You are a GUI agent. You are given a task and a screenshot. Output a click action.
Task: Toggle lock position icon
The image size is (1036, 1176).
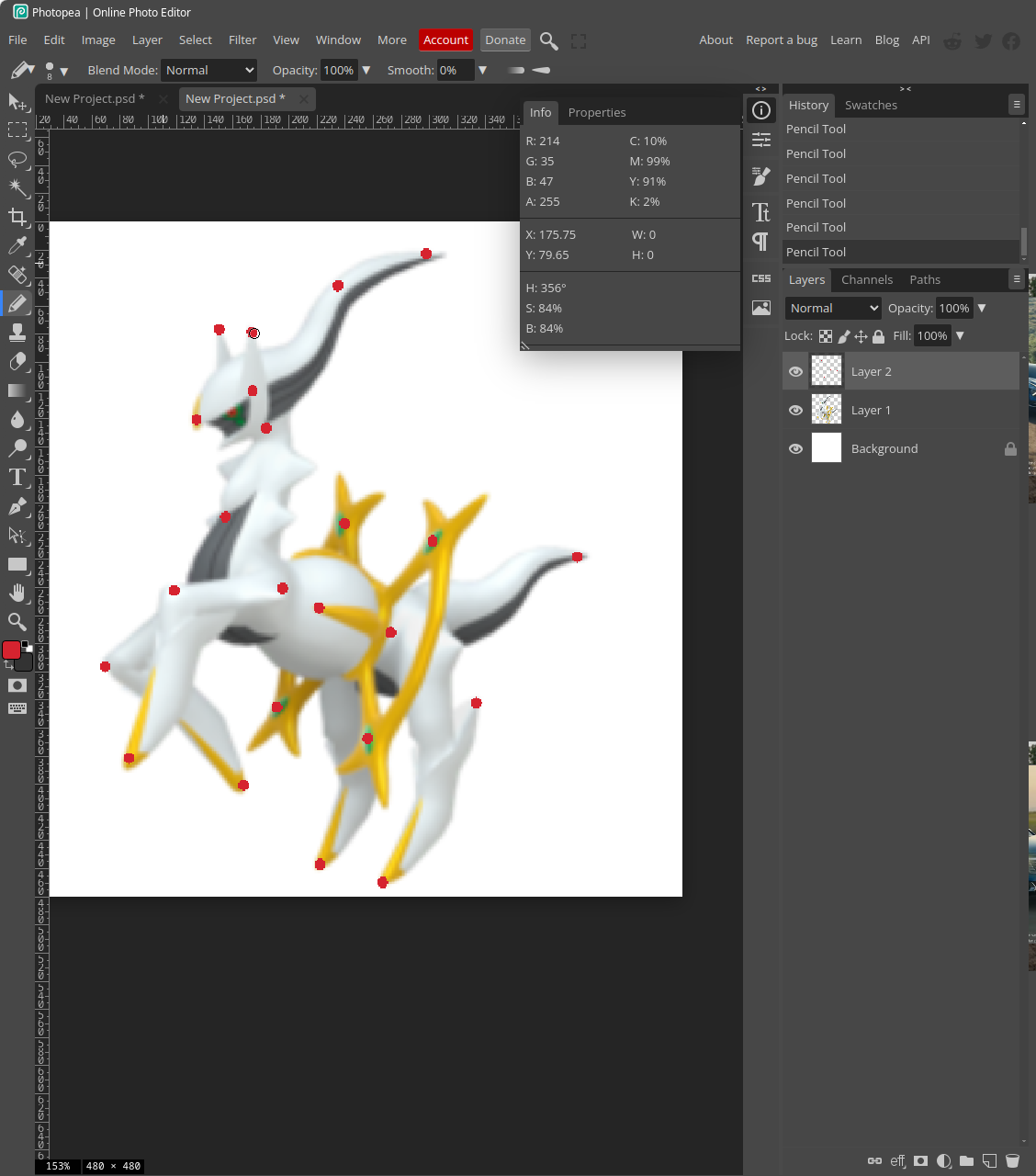[861, 336]
